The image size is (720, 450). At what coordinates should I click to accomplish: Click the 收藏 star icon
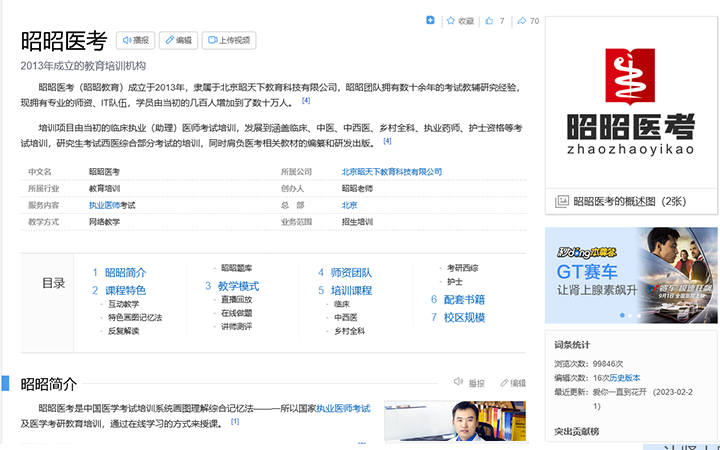[450, 21]
